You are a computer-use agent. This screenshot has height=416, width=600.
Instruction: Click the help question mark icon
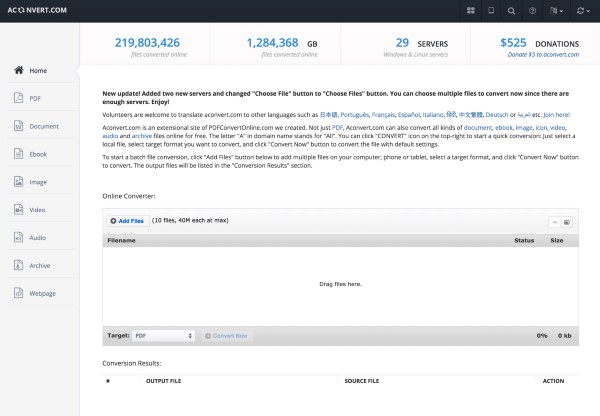[x=532, y=11]
